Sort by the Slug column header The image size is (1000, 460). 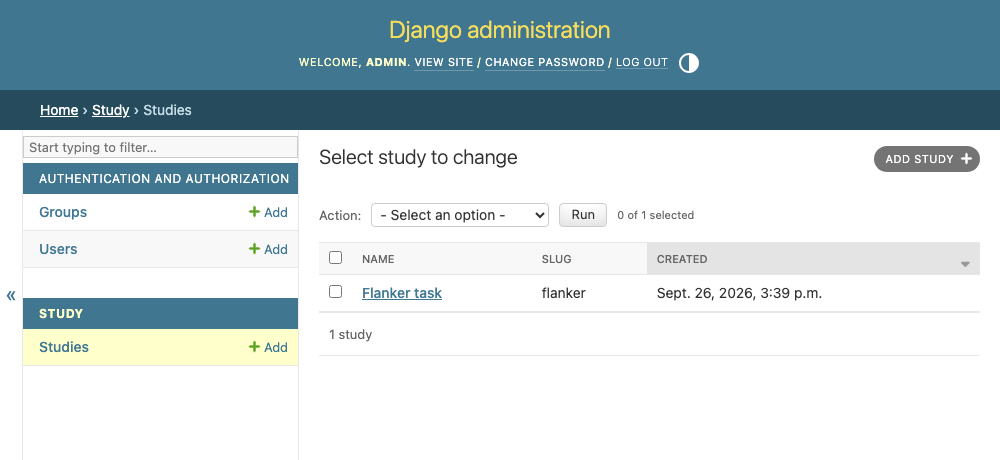[x=557, y=259]
